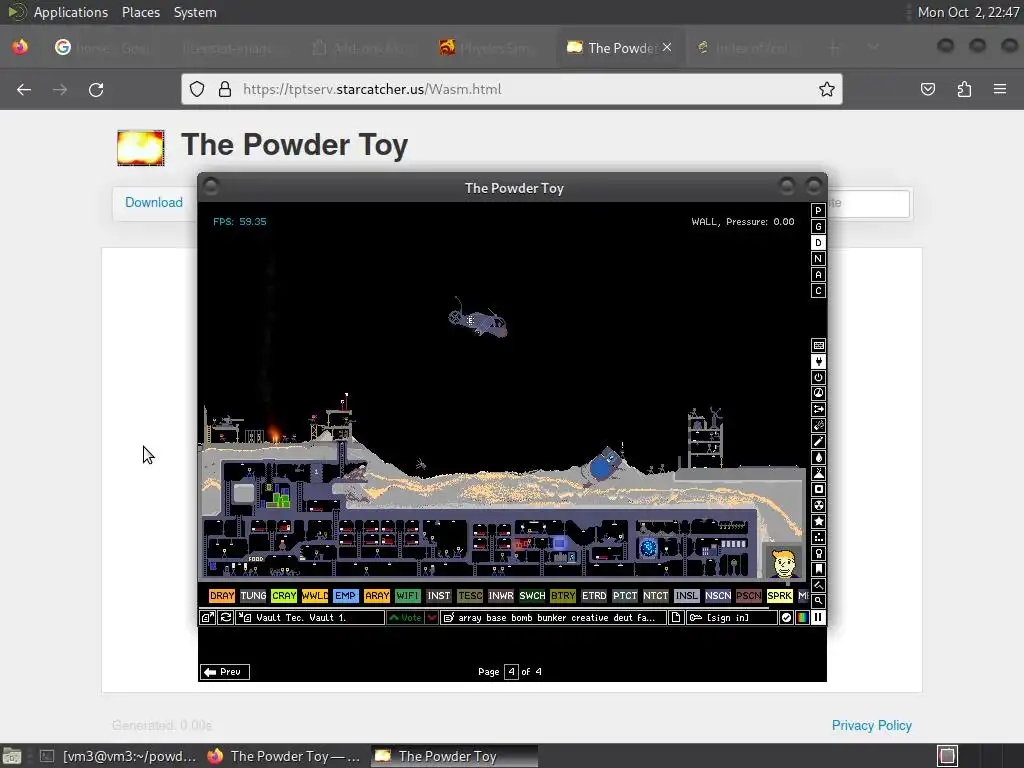Select the Electronics category plug icon
The image size is (1024, 768).
click(818, 361)
